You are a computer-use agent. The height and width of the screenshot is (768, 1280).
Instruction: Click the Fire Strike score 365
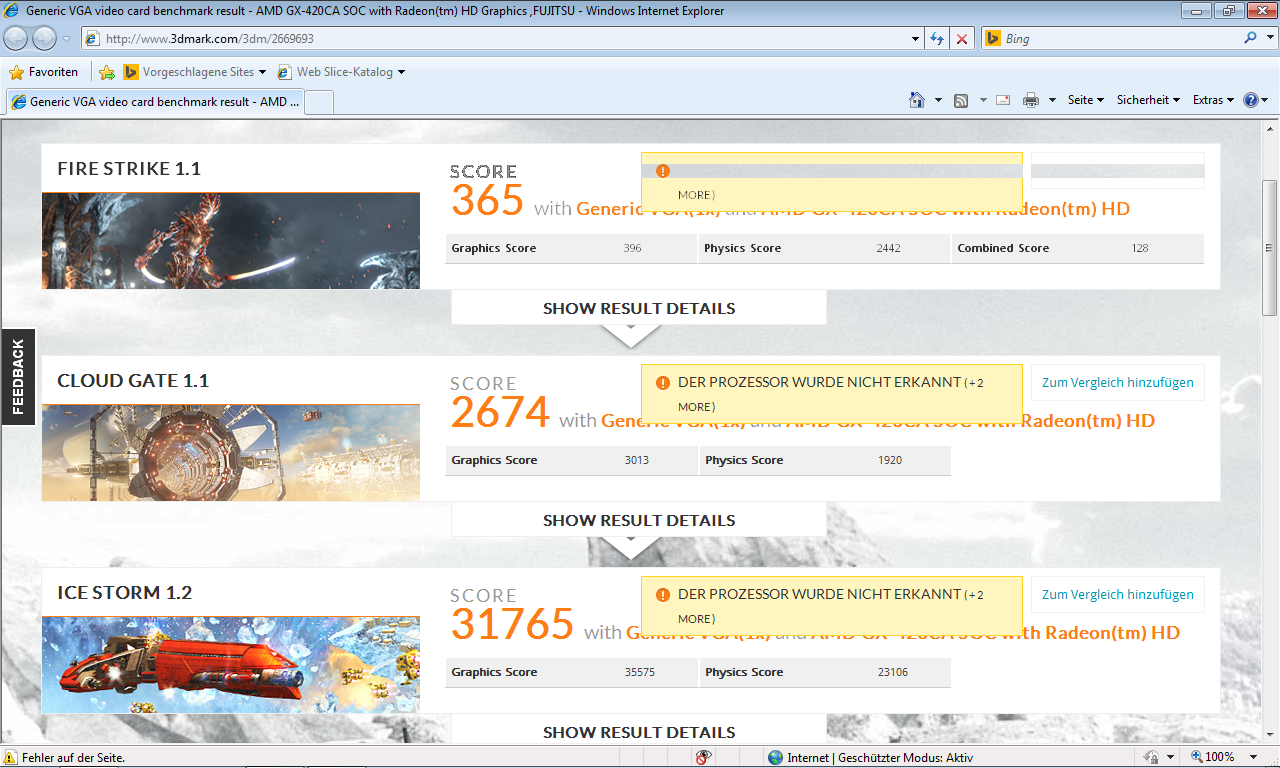click(x=487, y=200)
